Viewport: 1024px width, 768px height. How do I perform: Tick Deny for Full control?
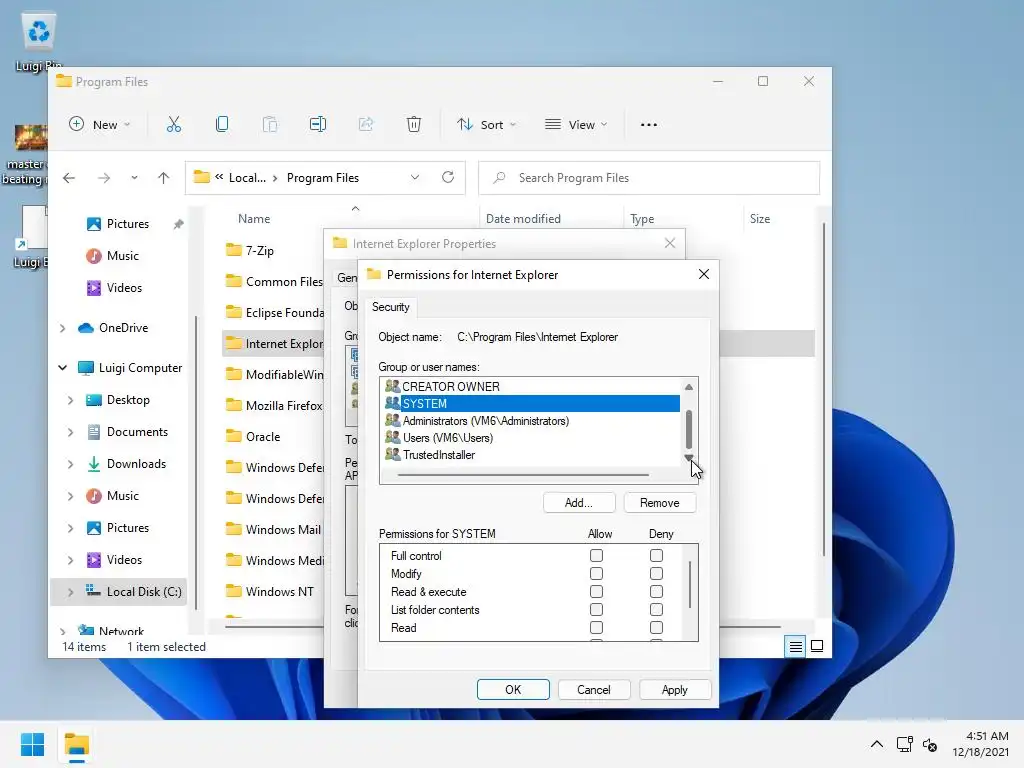pos(656,555)
